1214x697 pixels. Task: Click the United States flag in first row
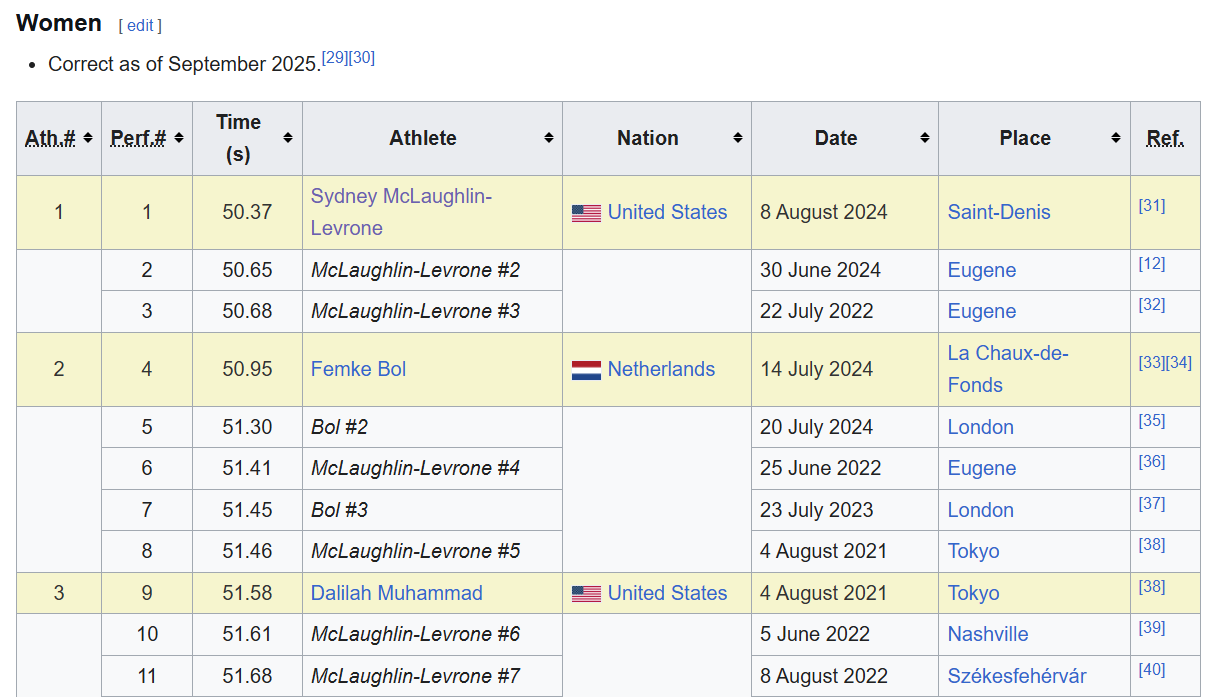click(586, 213)
